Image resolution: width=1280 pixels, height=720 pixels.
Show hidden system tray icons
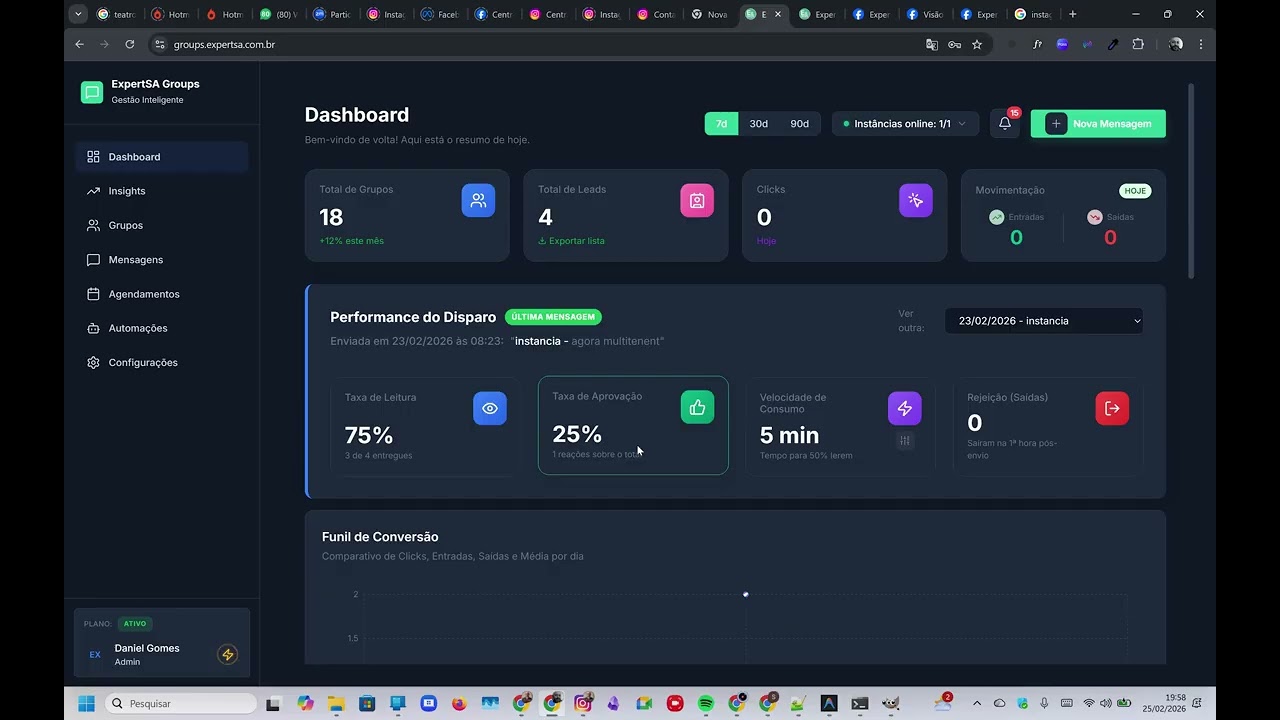(x=977, y=703)
